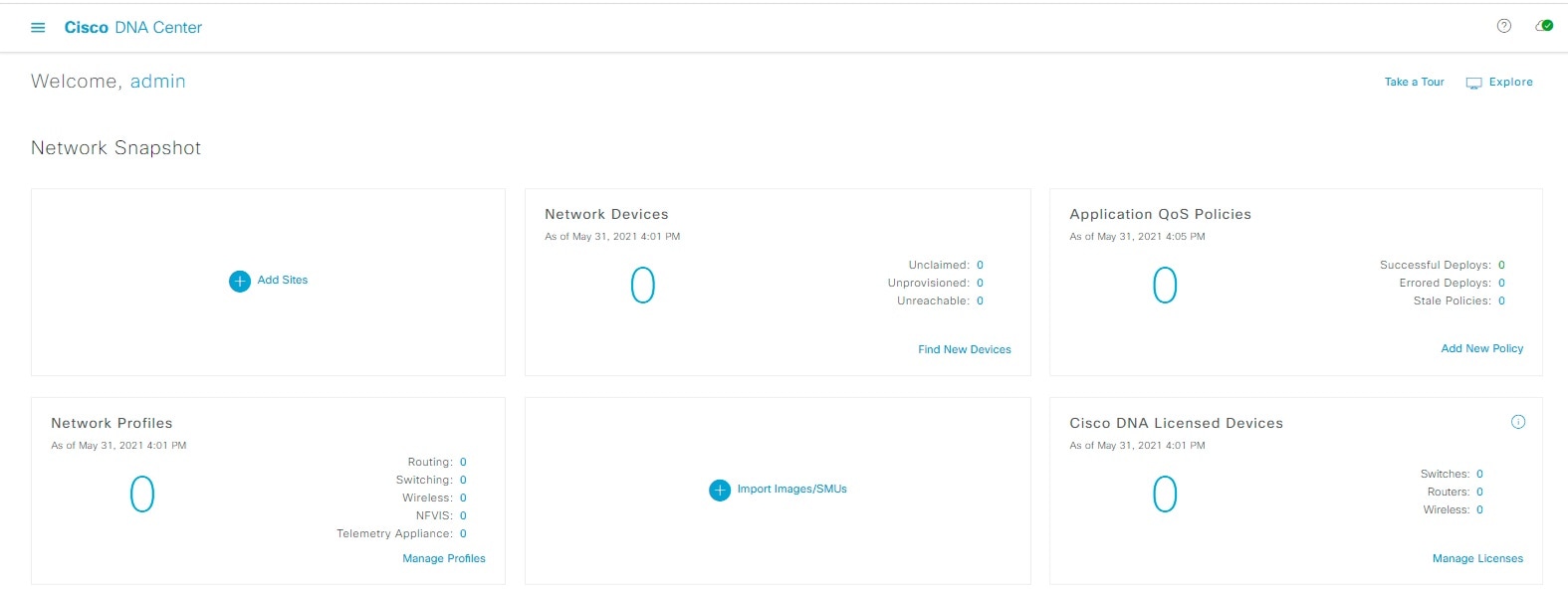Click the Stale Policies count

(x=1501, y=301)
